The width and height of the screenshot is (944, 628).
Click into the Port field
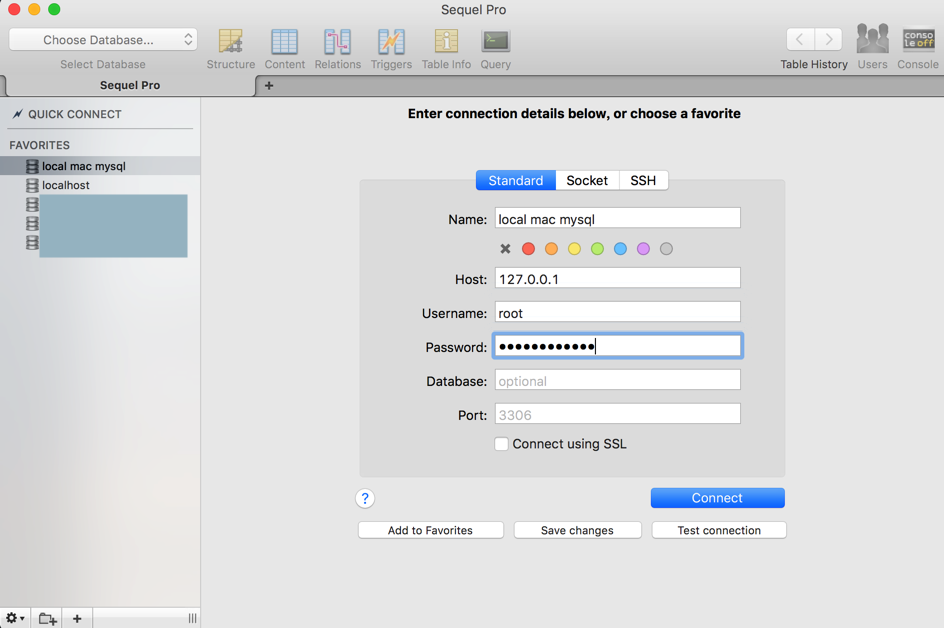618,414
